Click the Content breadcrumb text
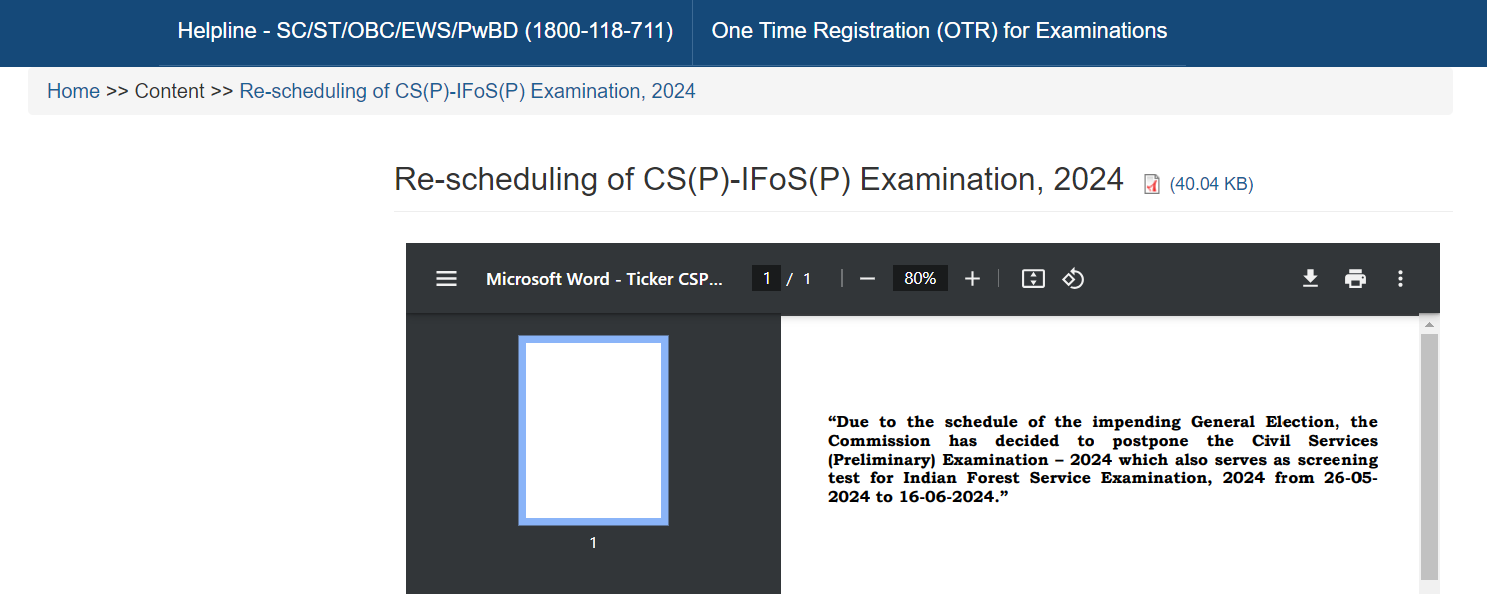This screenshot has width=1487, height=594. 169,91
